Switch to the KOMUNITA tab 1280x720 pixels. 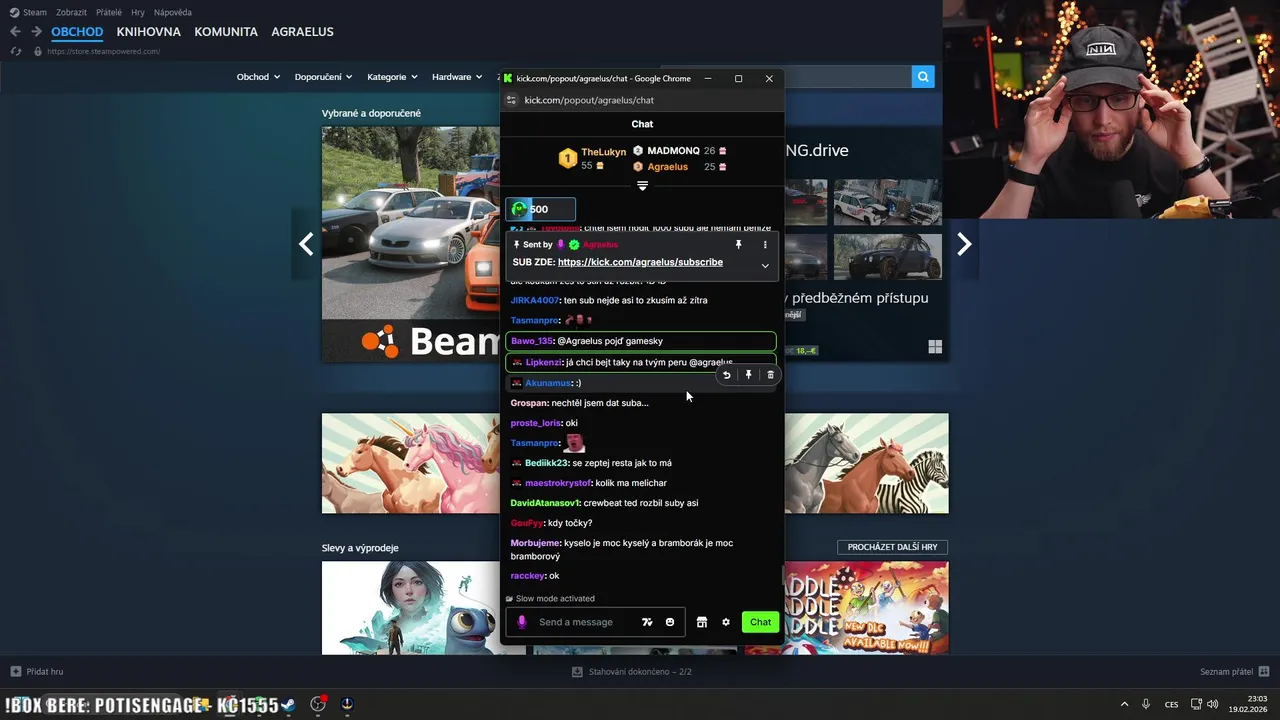(226, 32)
